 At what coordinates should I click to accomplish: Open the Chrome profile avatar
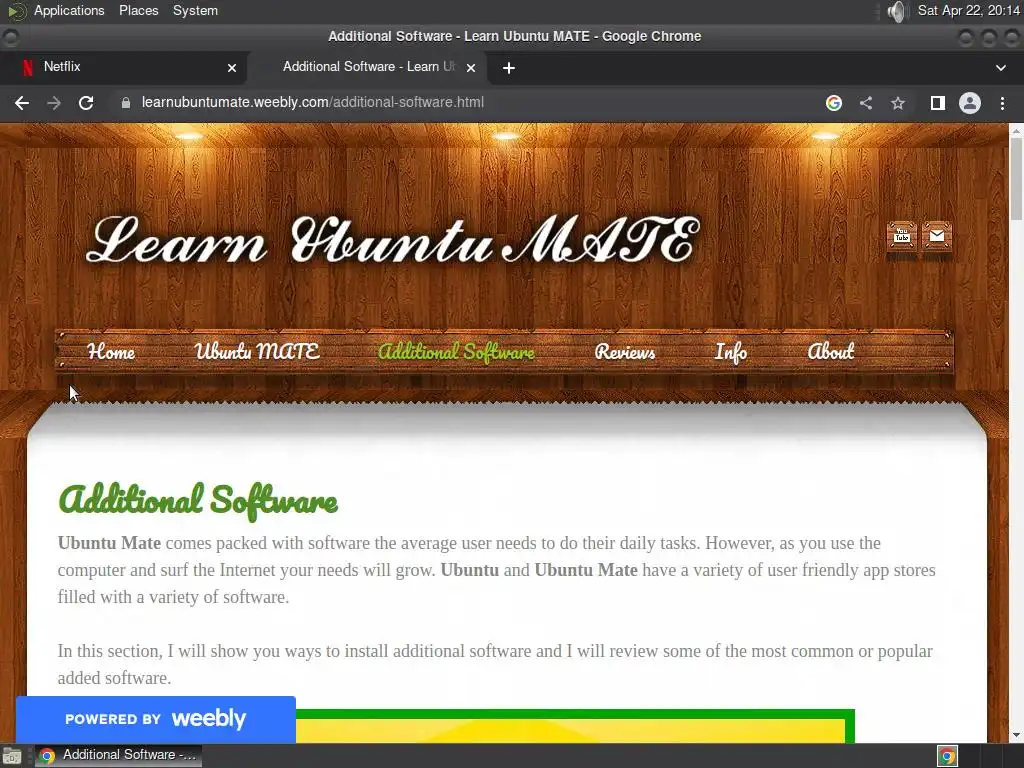970,103
